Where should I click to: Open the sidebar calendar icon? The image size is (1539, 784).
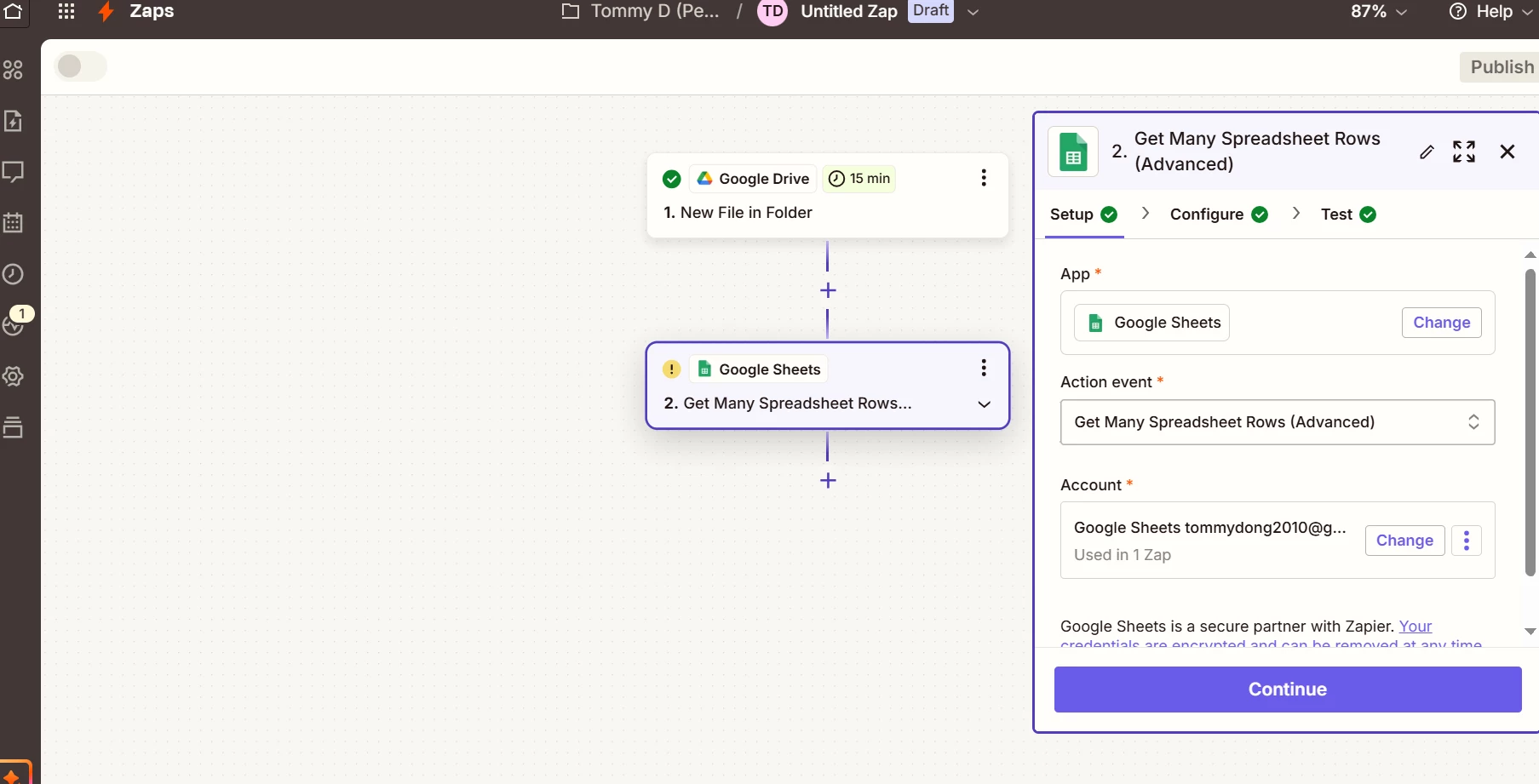tap(13, 223)
